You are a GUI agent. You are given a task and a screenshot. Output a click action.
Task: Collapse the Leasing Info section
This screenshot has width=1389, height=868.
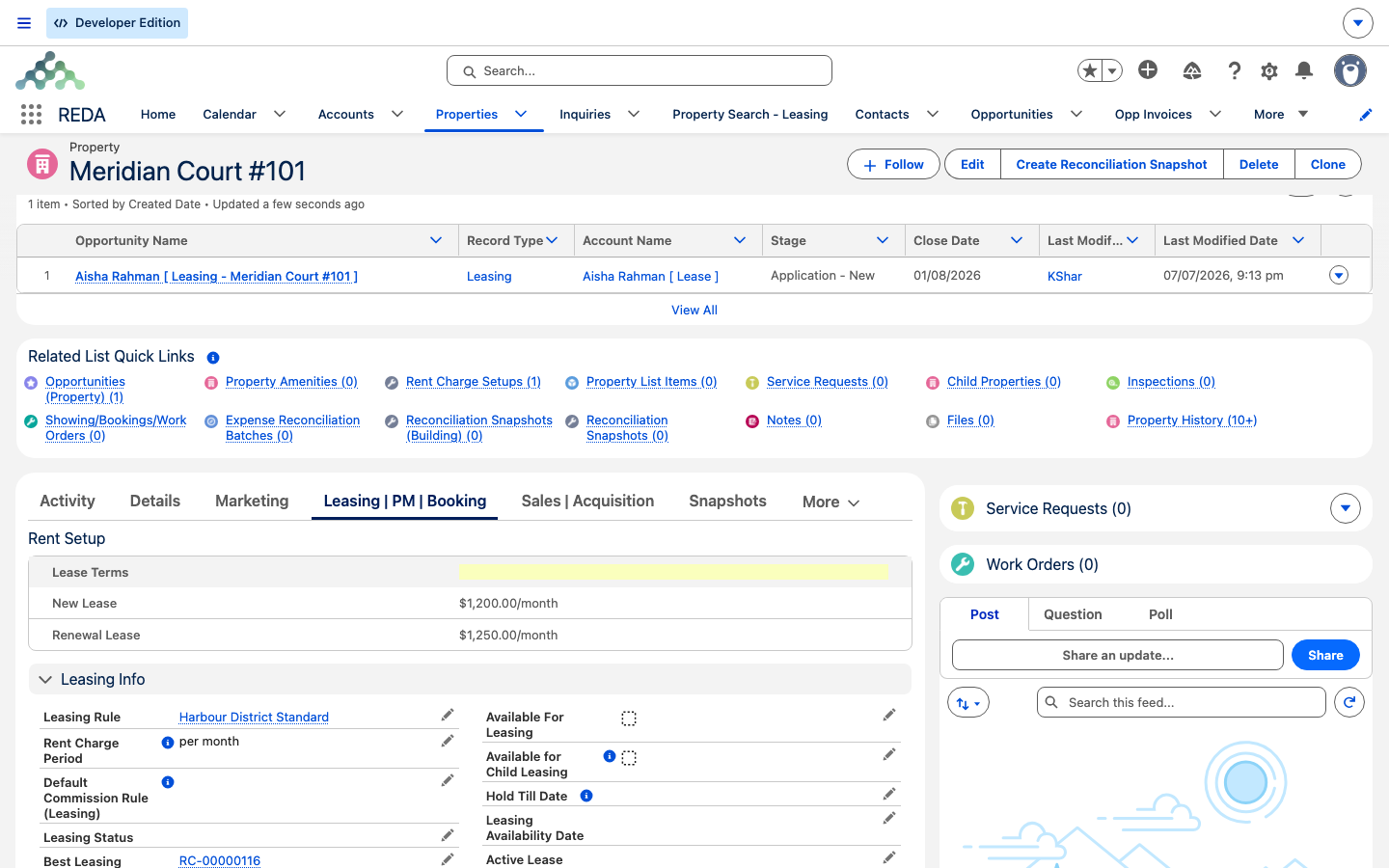[45, 680]
